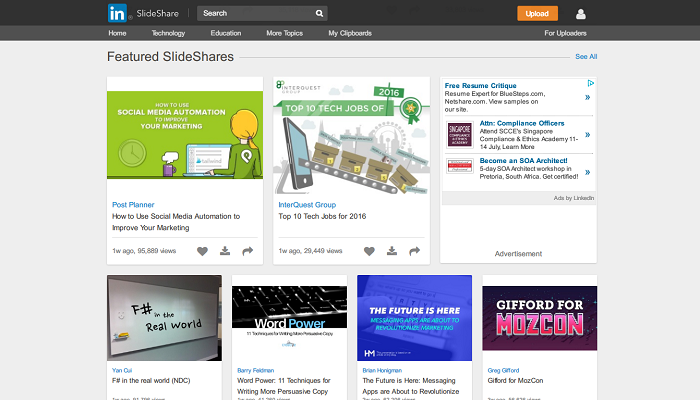Image resolution: width=700 pixels, height=400 pixels.
Task: Open the SlideShare home text logo
Action: tap(158, 13)
